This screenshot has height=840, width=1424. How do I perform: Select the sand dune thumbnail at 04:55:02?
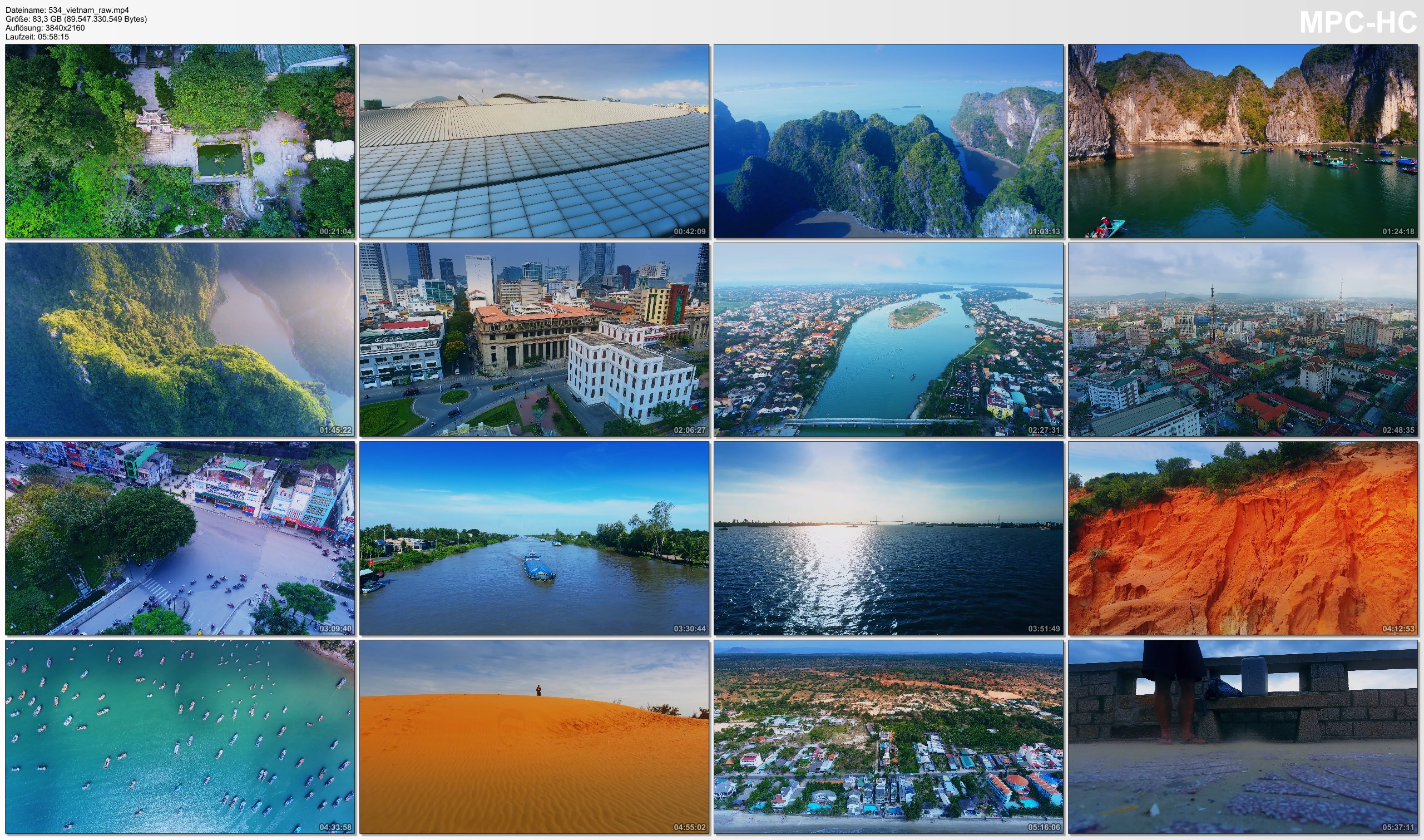(535, 737)
